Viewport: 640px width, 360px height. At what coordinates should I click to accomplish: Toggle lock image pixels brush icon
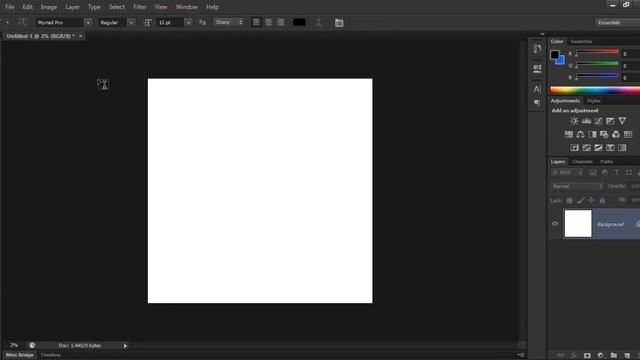580,200
